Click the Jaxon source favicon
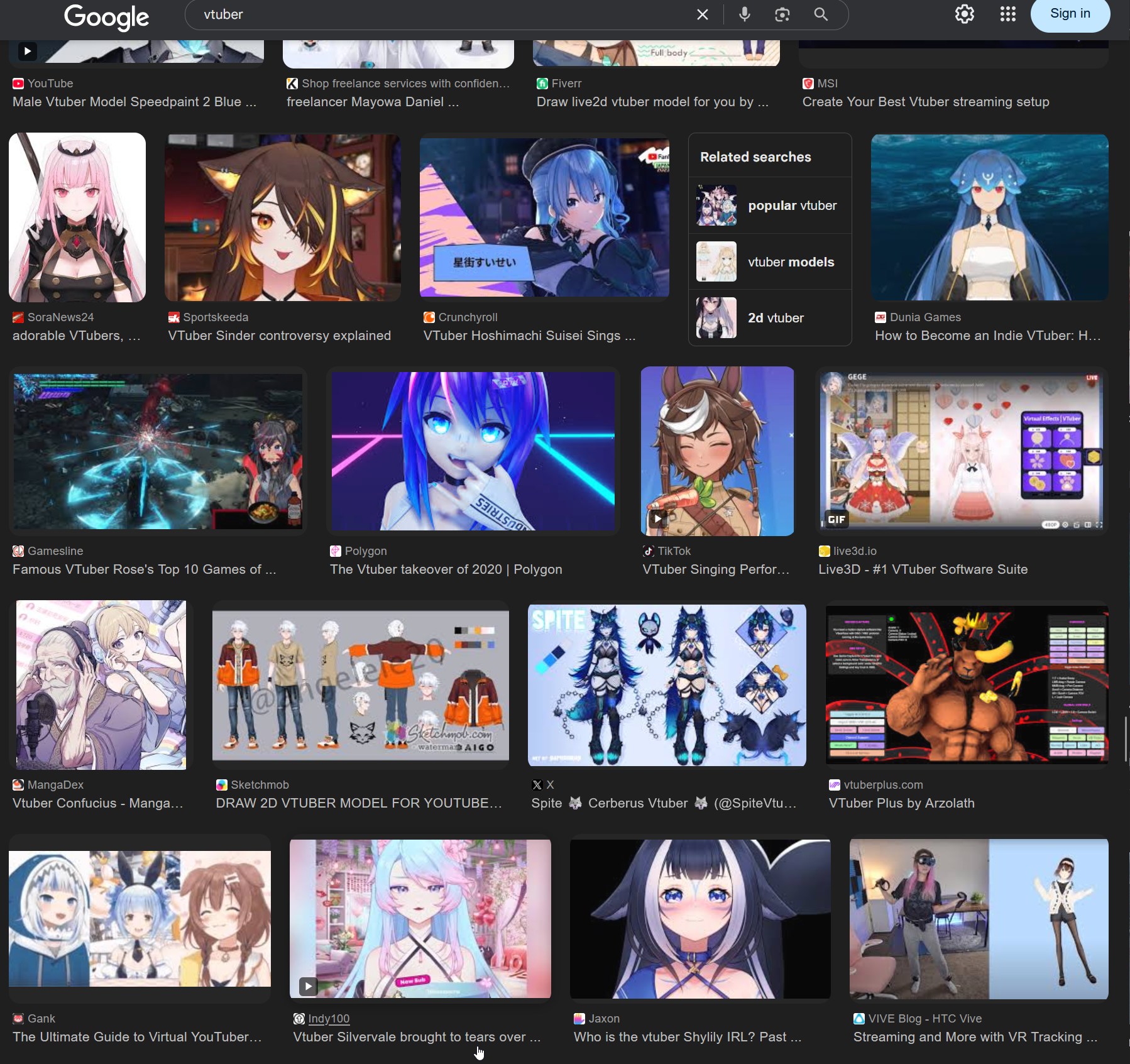Image resolution: width=1130 pixels, height=1064 pixels. click(579, 1019)
